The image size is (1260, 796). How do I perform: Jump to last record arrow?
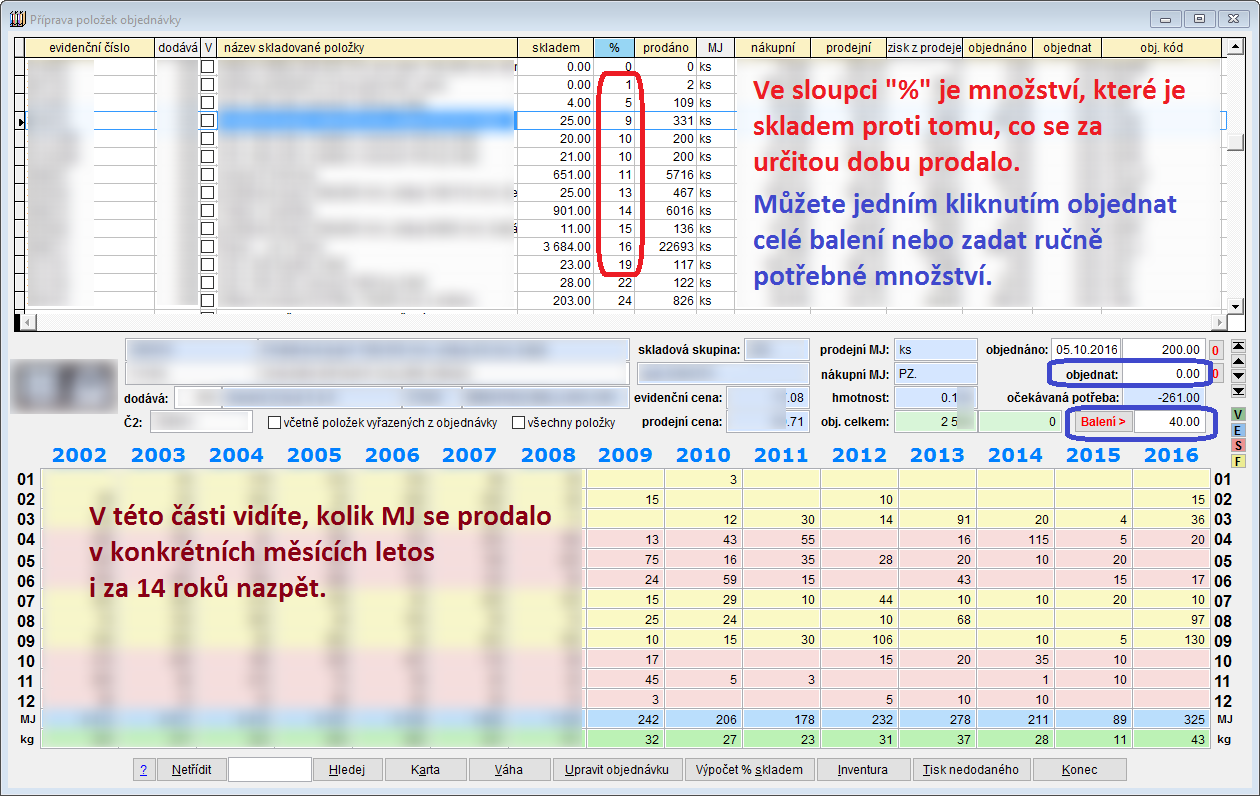click(1240, 391)
